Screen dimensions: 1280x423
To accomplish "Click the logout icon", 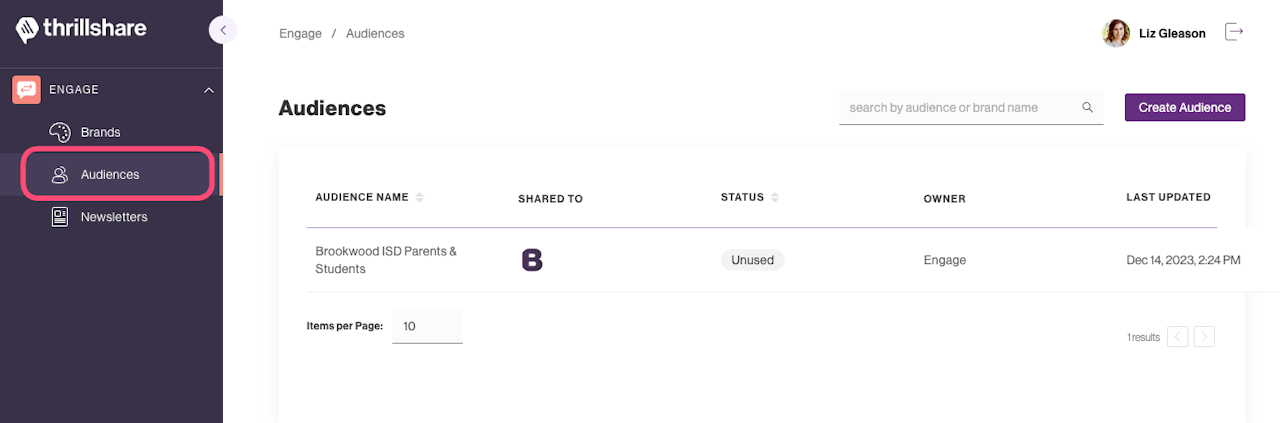I will (1235, 33).
